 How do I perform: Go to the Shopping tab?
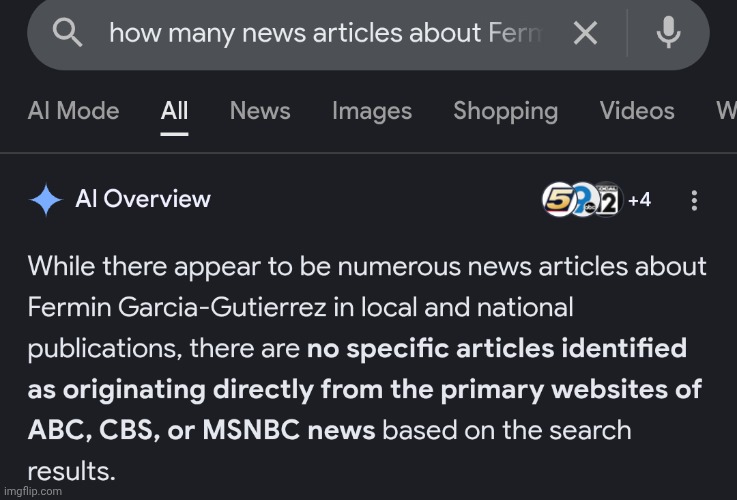point(505,111)
